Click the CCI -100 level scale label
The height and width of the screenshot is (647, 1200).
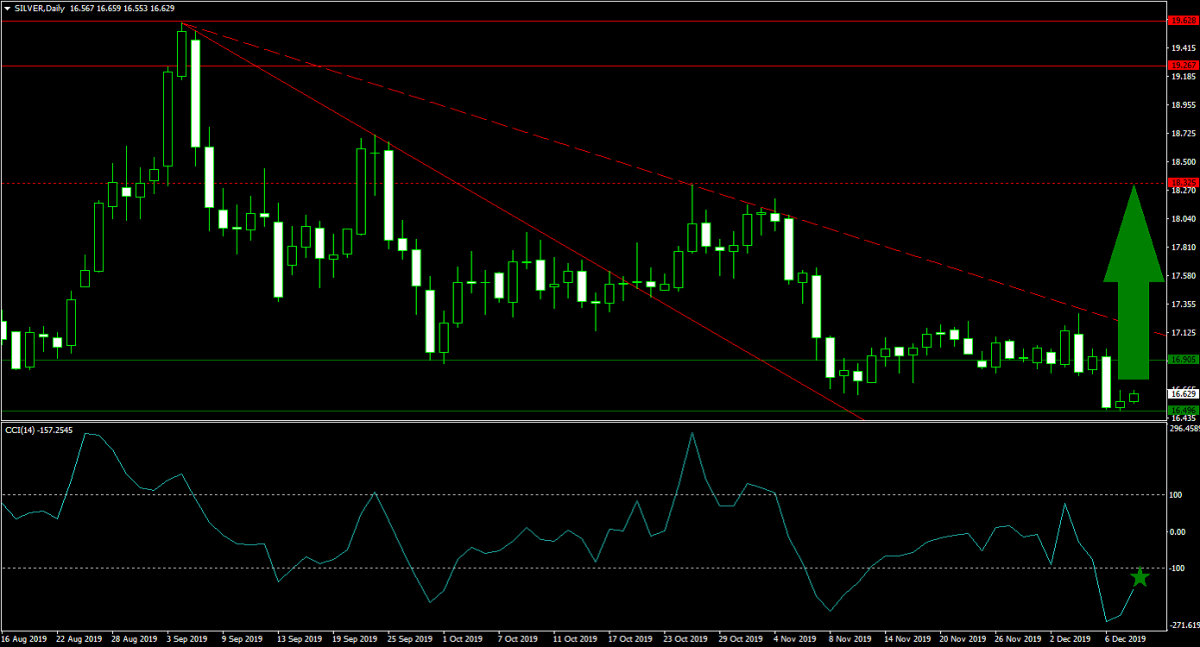1179,568
